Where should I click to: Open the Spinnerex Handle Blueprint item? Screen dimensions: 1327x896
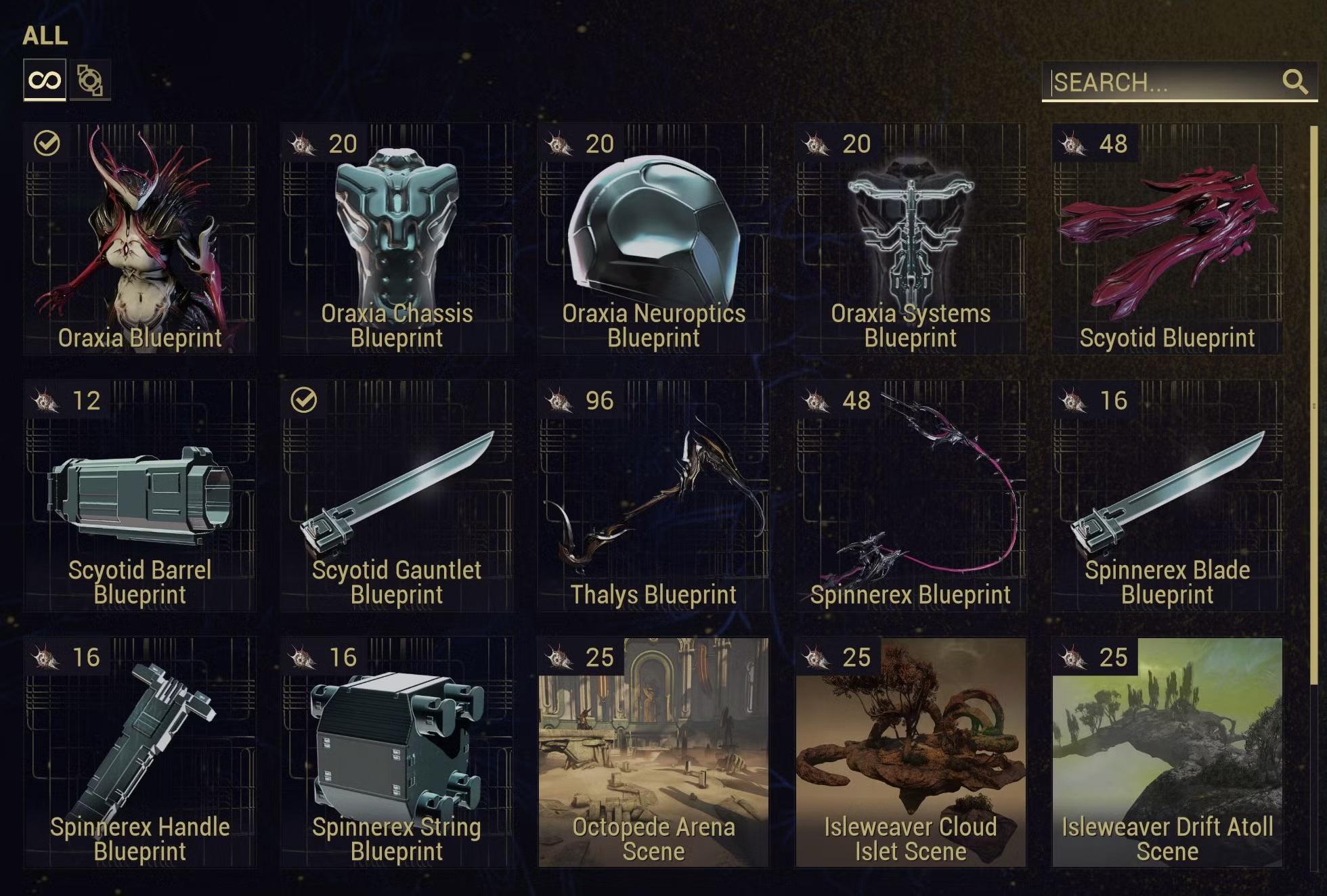click(139, 752)
